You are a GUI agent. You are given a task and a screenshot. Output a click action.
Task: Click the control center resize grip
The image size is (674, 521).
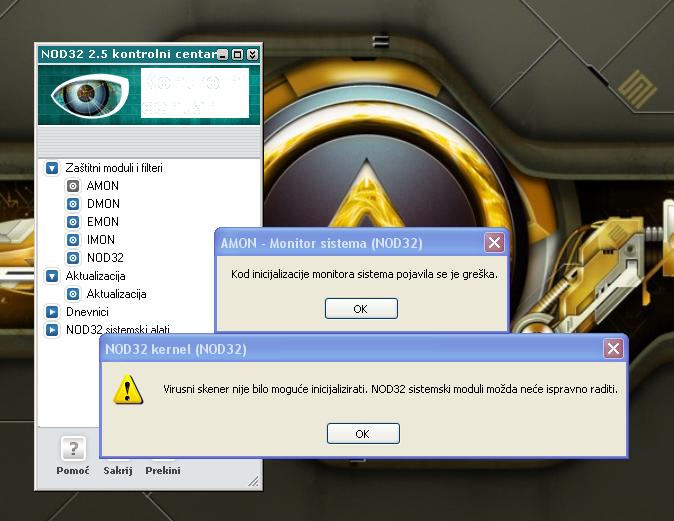point(254,481)
